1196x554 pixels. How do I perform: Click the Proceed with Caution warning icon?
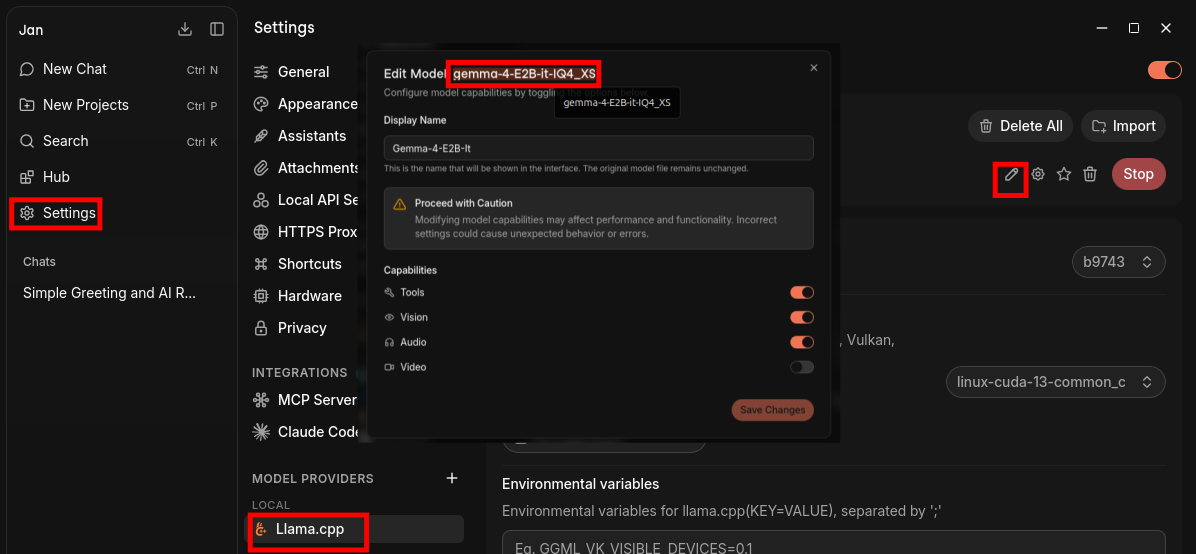click(x=400, y=205)
